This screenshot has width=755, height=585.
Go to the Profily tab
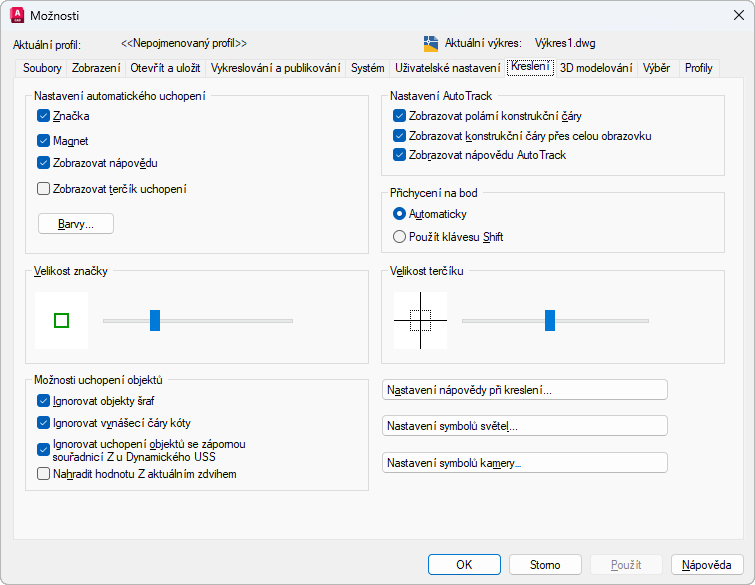(698, 68)
